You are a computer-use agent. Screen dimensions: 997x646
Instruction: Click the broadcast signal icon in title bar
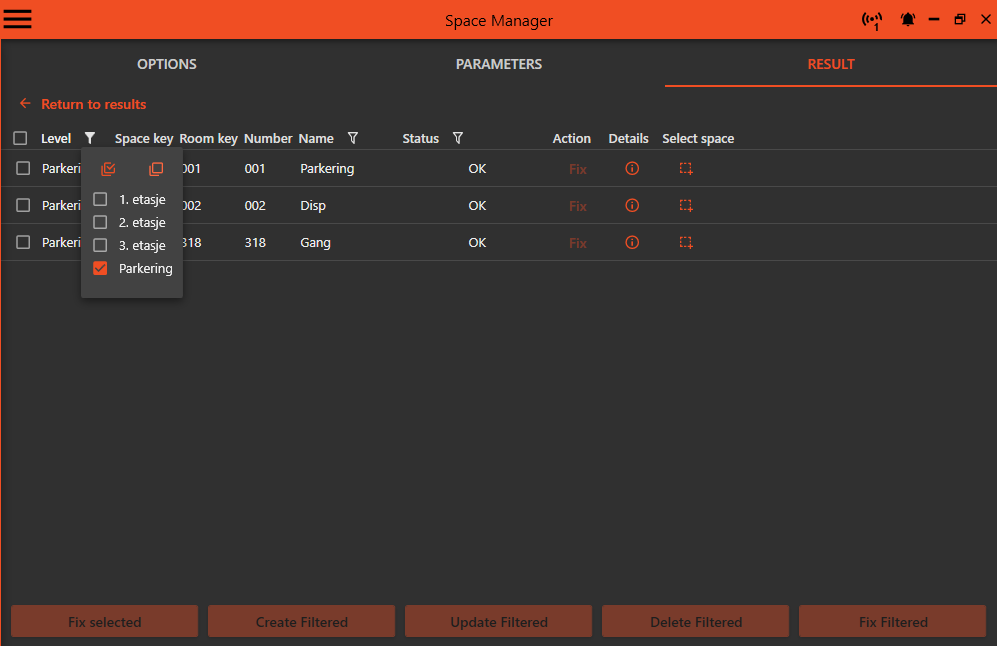pos(872,20)
